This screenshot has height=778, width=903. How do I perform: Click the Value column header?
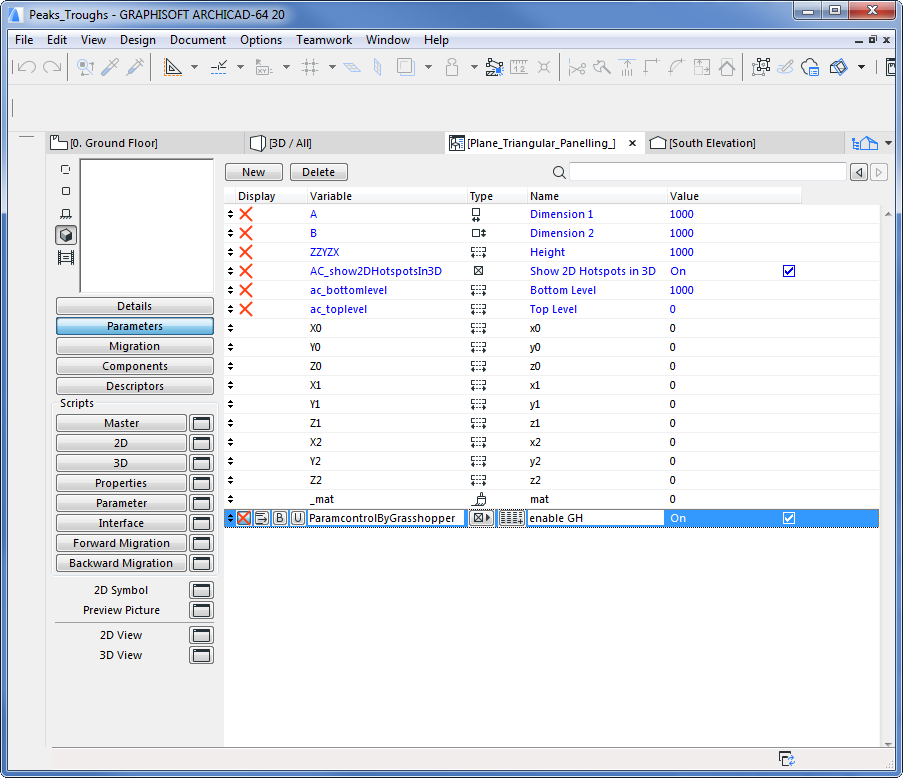click(x=734, y=196)
